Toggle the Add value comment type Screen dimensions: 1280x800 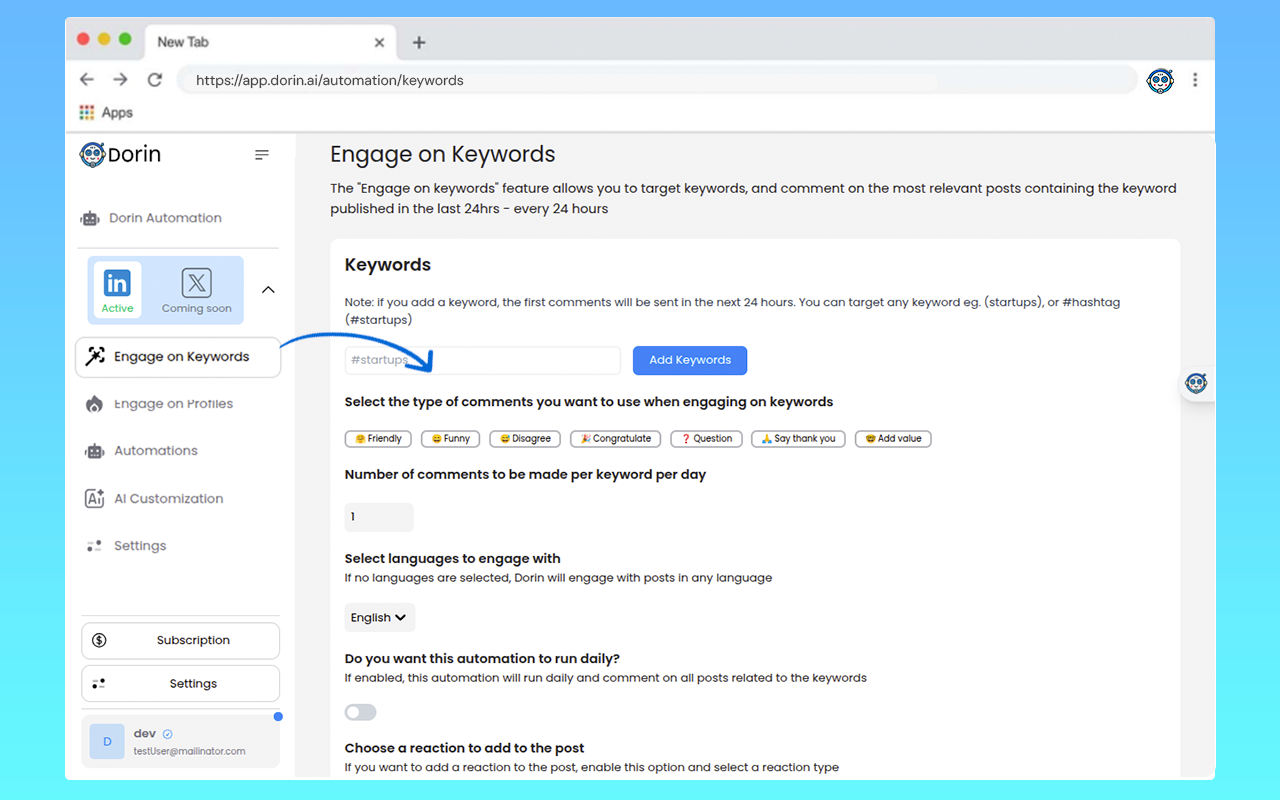click(x=893, y=438)
